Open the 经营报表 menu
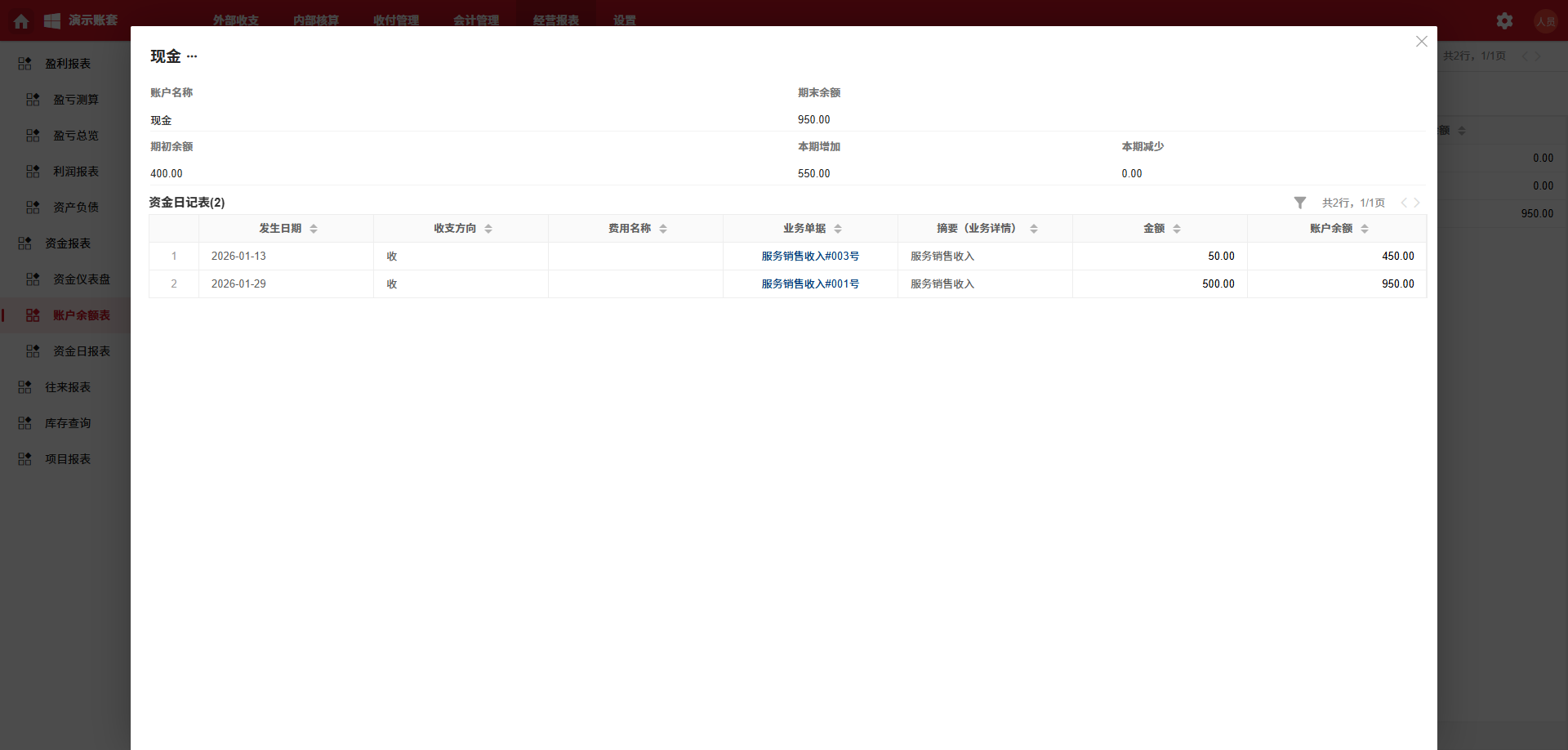The height and width of the screenshot is (750, 1568). click(x=555, y=20)
